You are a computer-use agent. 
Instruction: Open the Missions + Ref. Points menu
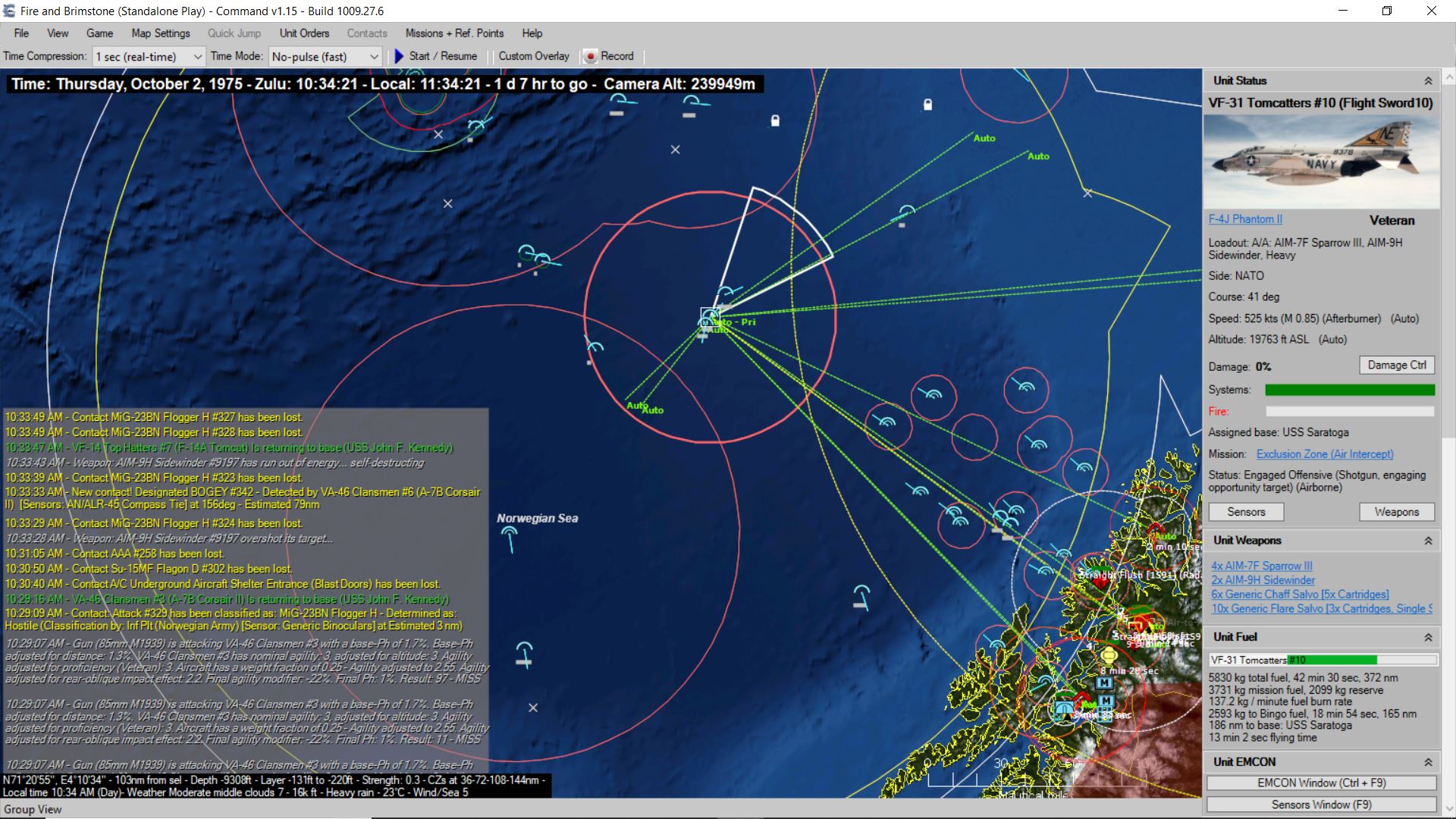click(453, 33)
